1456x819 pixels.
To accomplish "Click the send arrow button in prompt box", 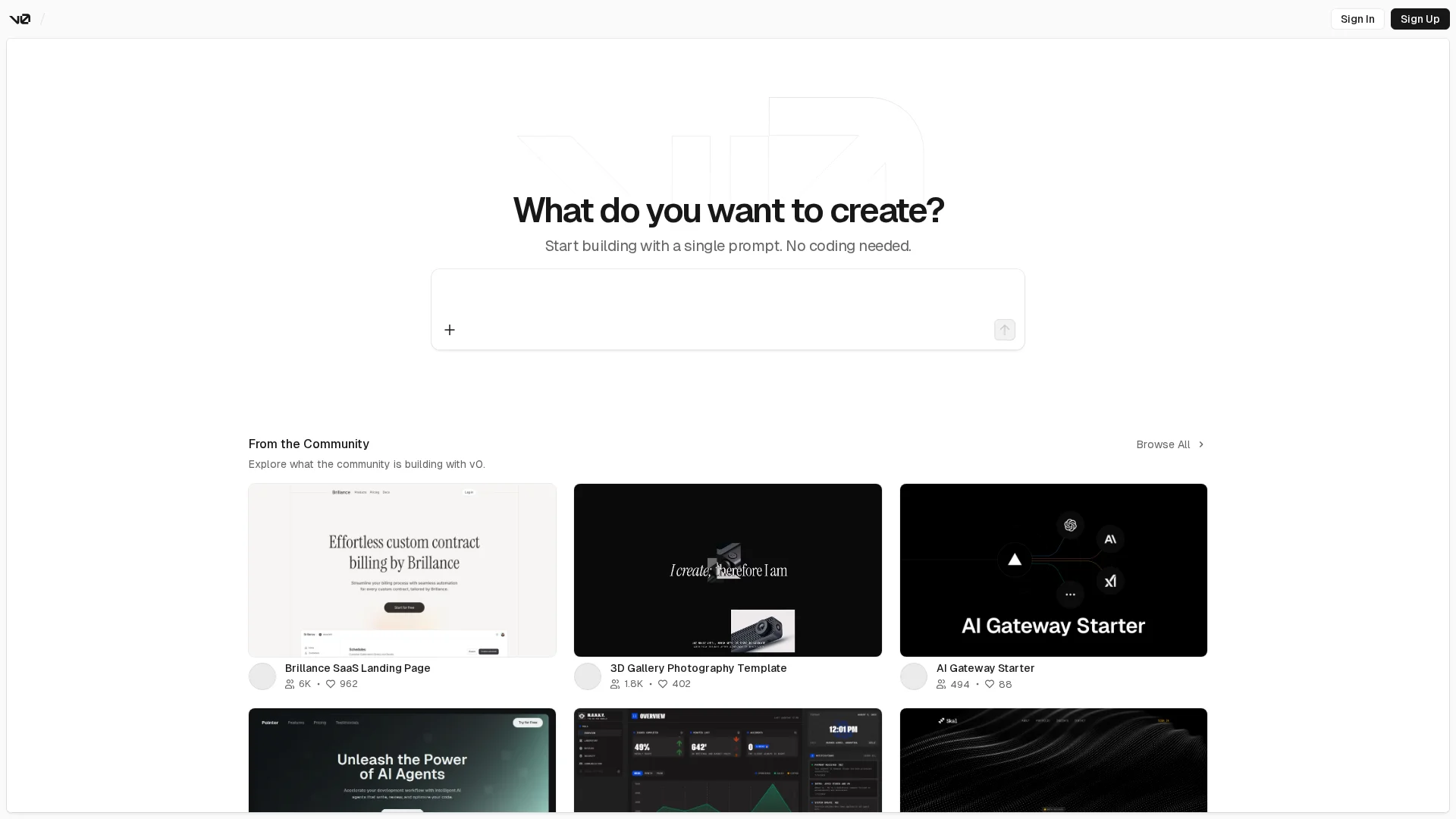I will point(1005,330).
